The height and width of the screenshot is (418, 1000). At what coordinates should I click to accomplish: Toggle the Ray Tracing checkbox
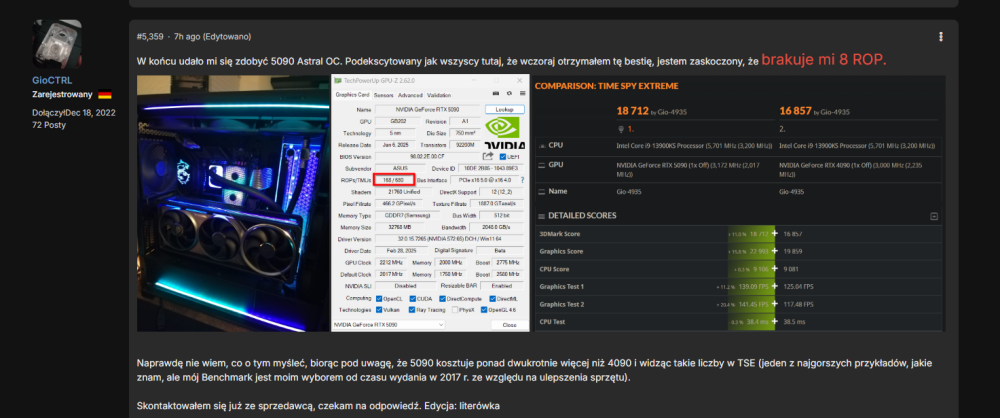[x=413, y=310]
